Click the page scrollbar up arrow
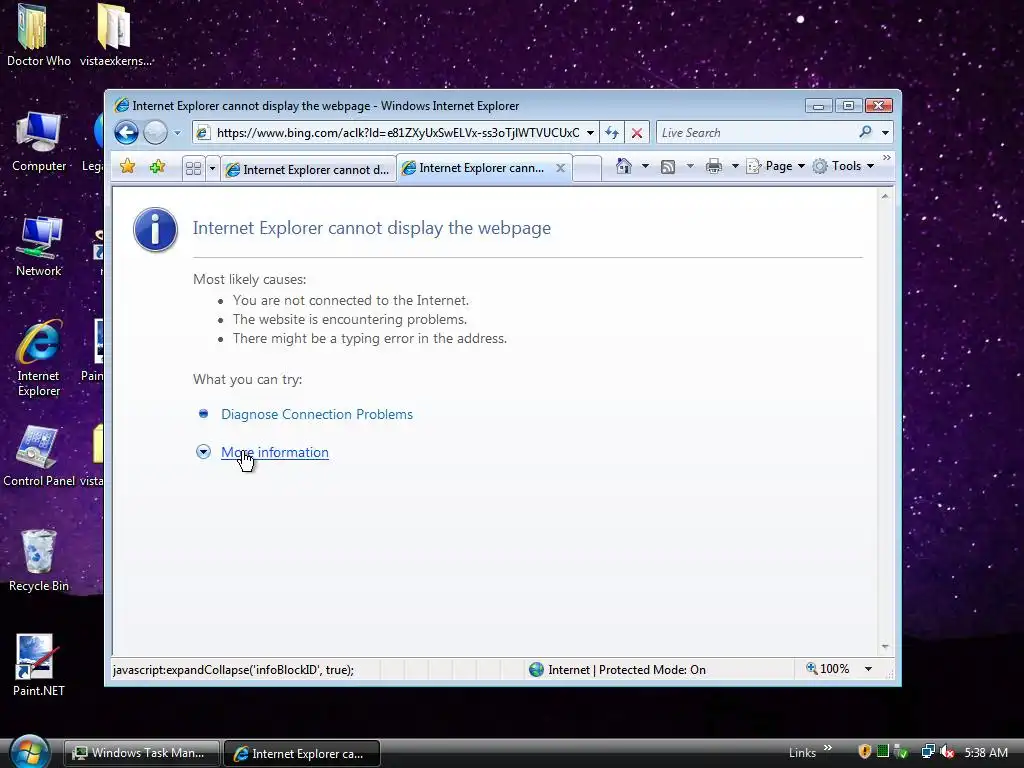The height and width of the screenshot is (768, 1024). (x=885, y=197)
